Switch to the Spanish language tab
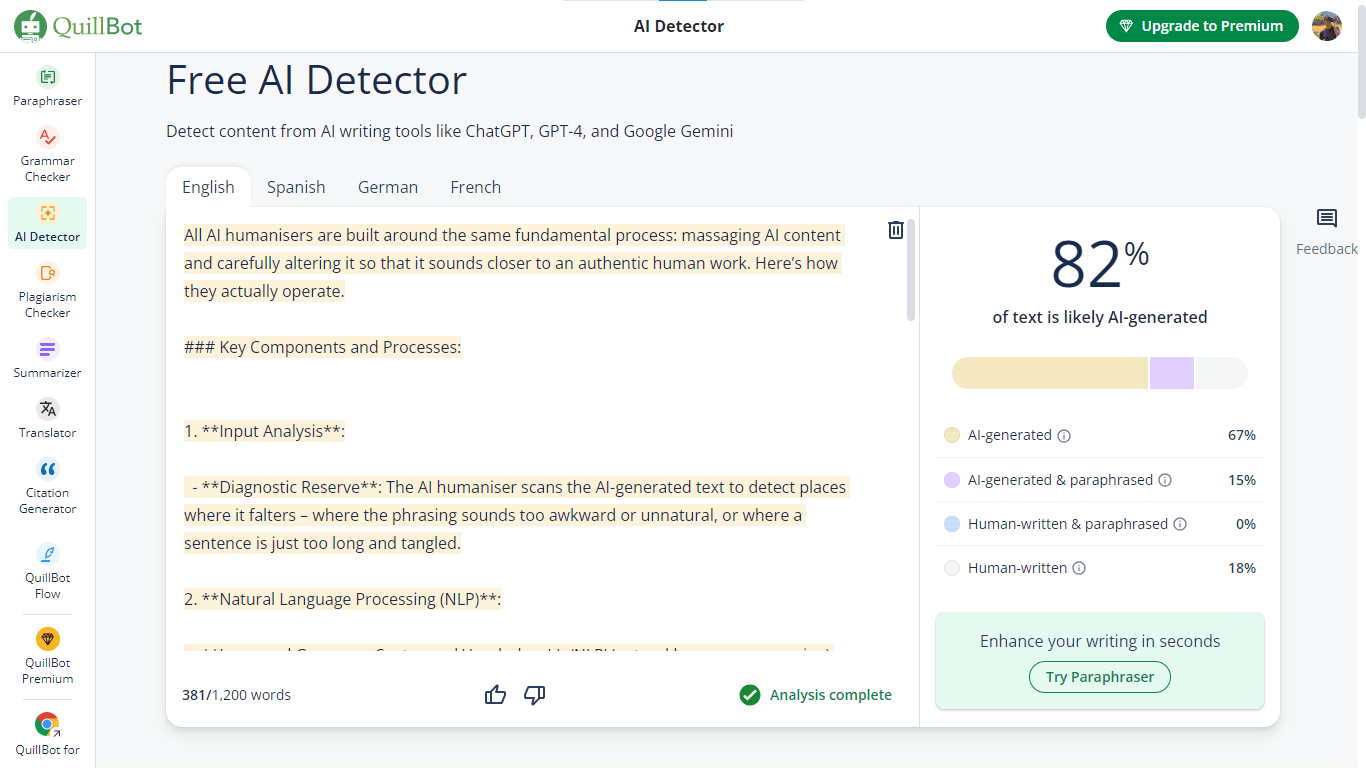The height and width of the screenshot is (768, 1366). (x=296, y=187)
